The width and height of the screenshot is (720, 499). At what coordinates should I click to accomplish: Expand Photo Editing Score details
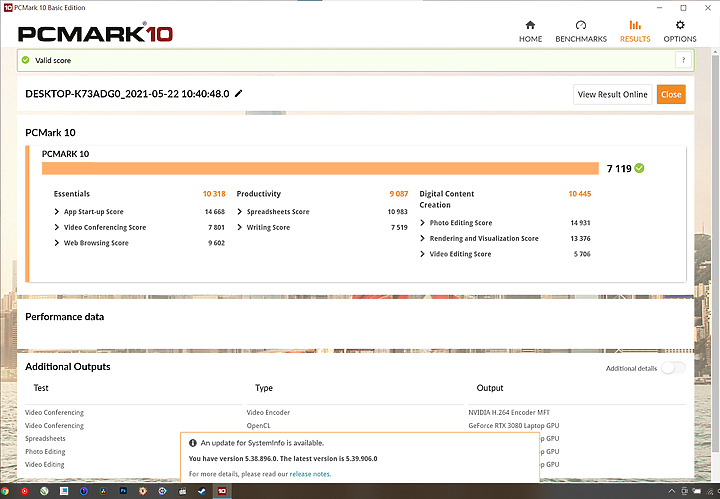pos(422,223)
